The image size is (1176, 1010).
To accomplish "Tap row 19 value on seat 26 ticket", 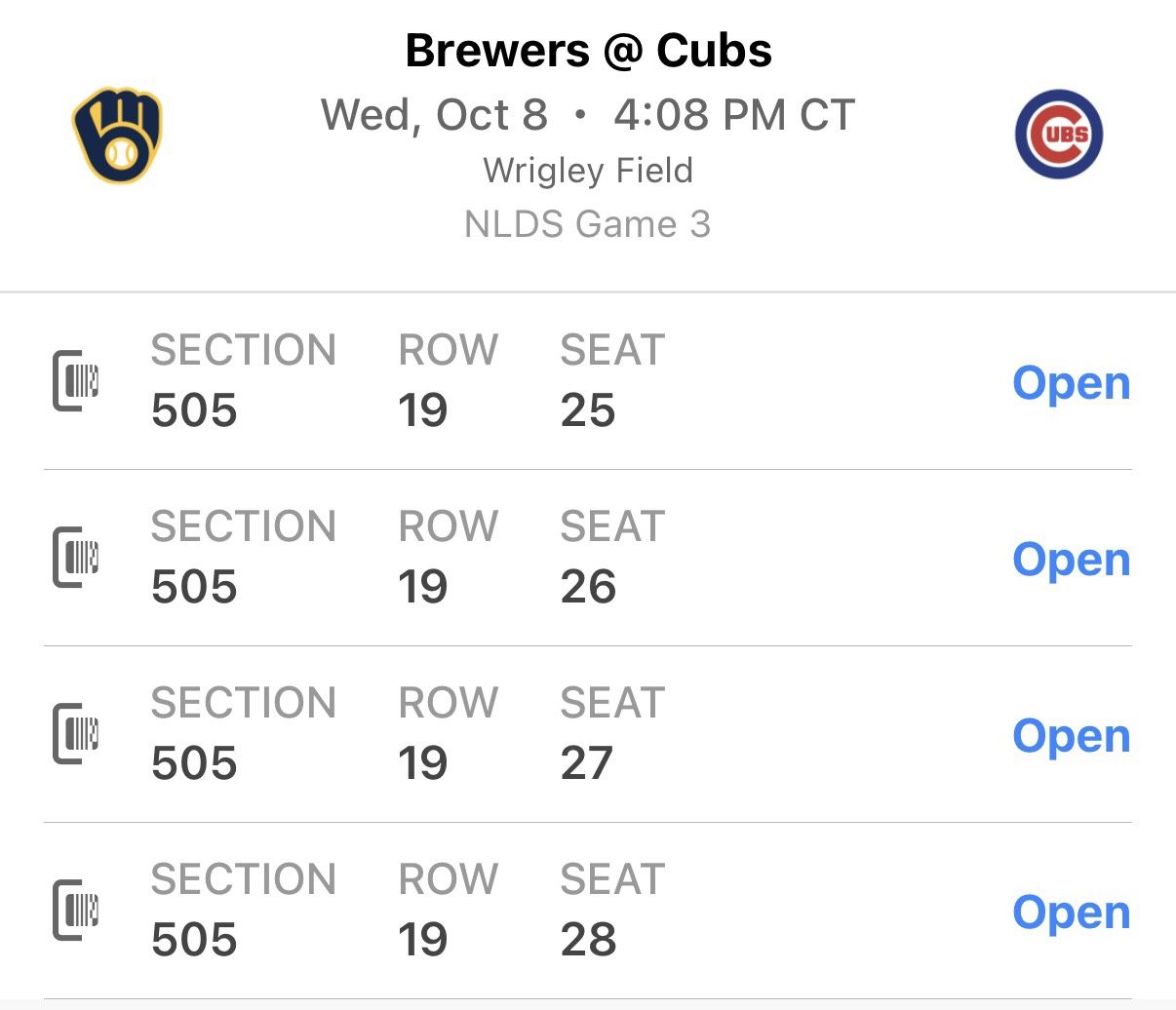I will click(422, 587).
